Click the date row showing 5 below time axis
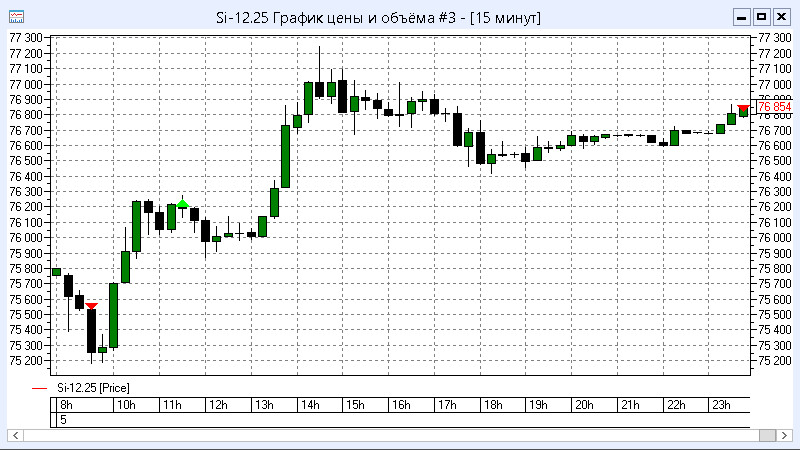This screenshot has width=800, height=450. (64, 420)
